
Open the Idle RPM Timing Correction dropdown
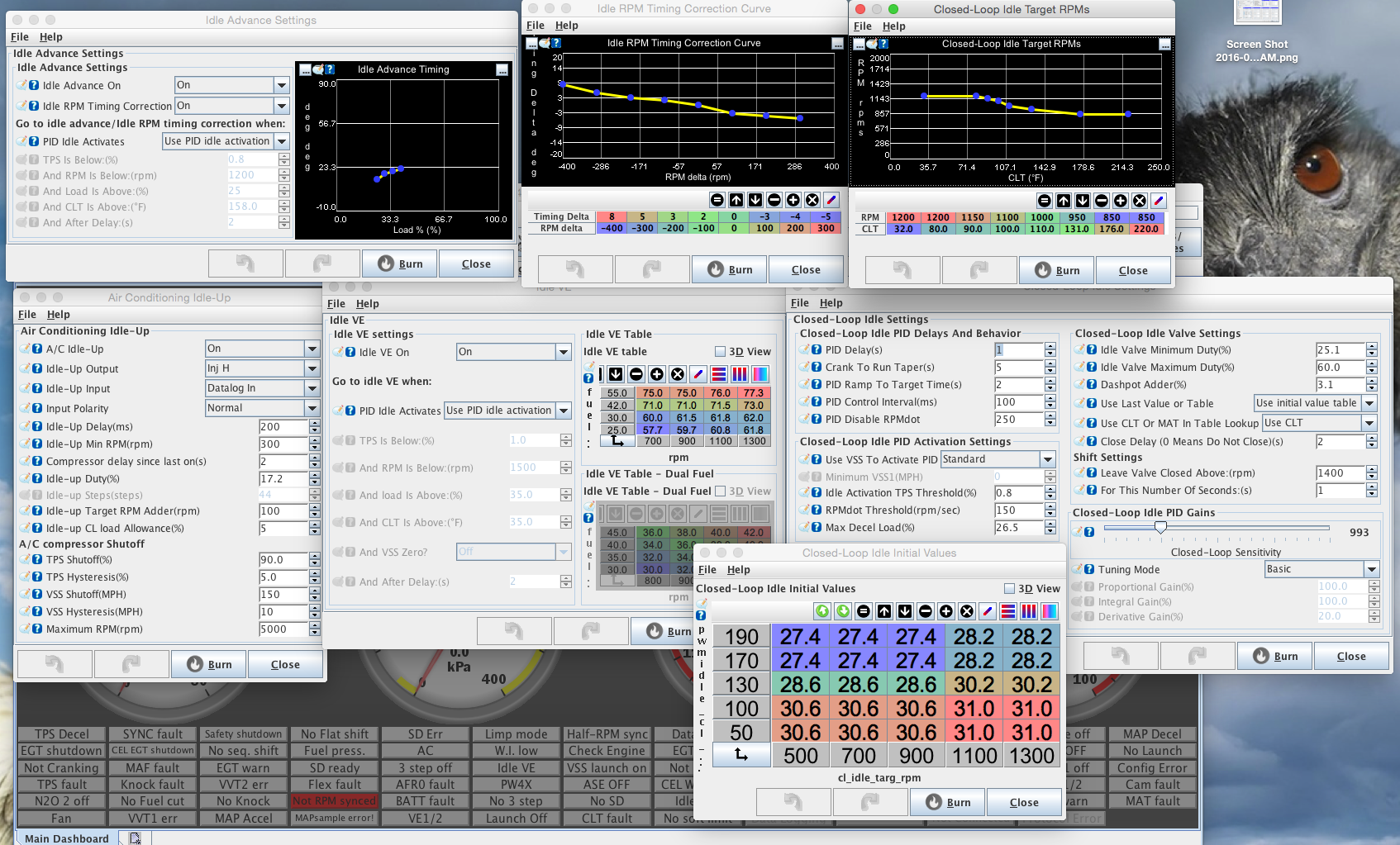(x=282, y=106)
